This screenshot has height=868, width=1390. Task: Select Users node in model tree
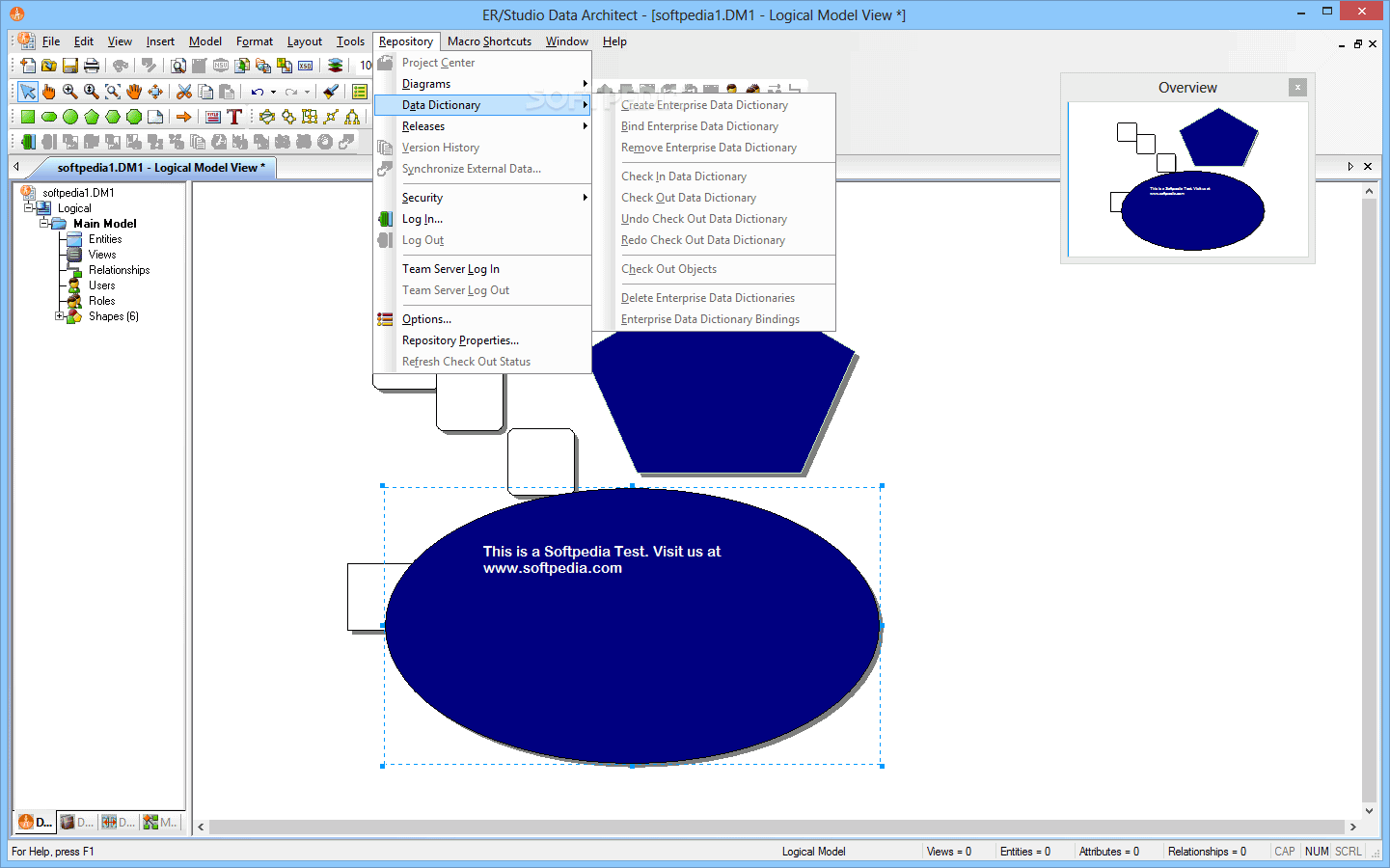coord(102,285)
